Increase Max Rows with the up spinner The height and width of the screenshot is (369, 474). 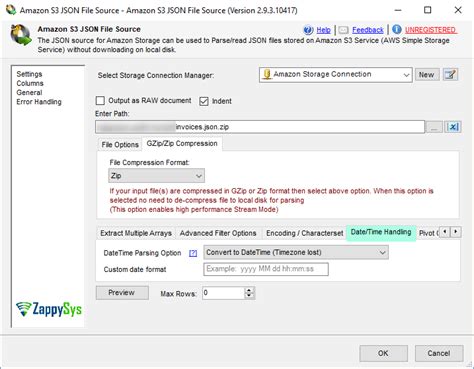[249, 290]
